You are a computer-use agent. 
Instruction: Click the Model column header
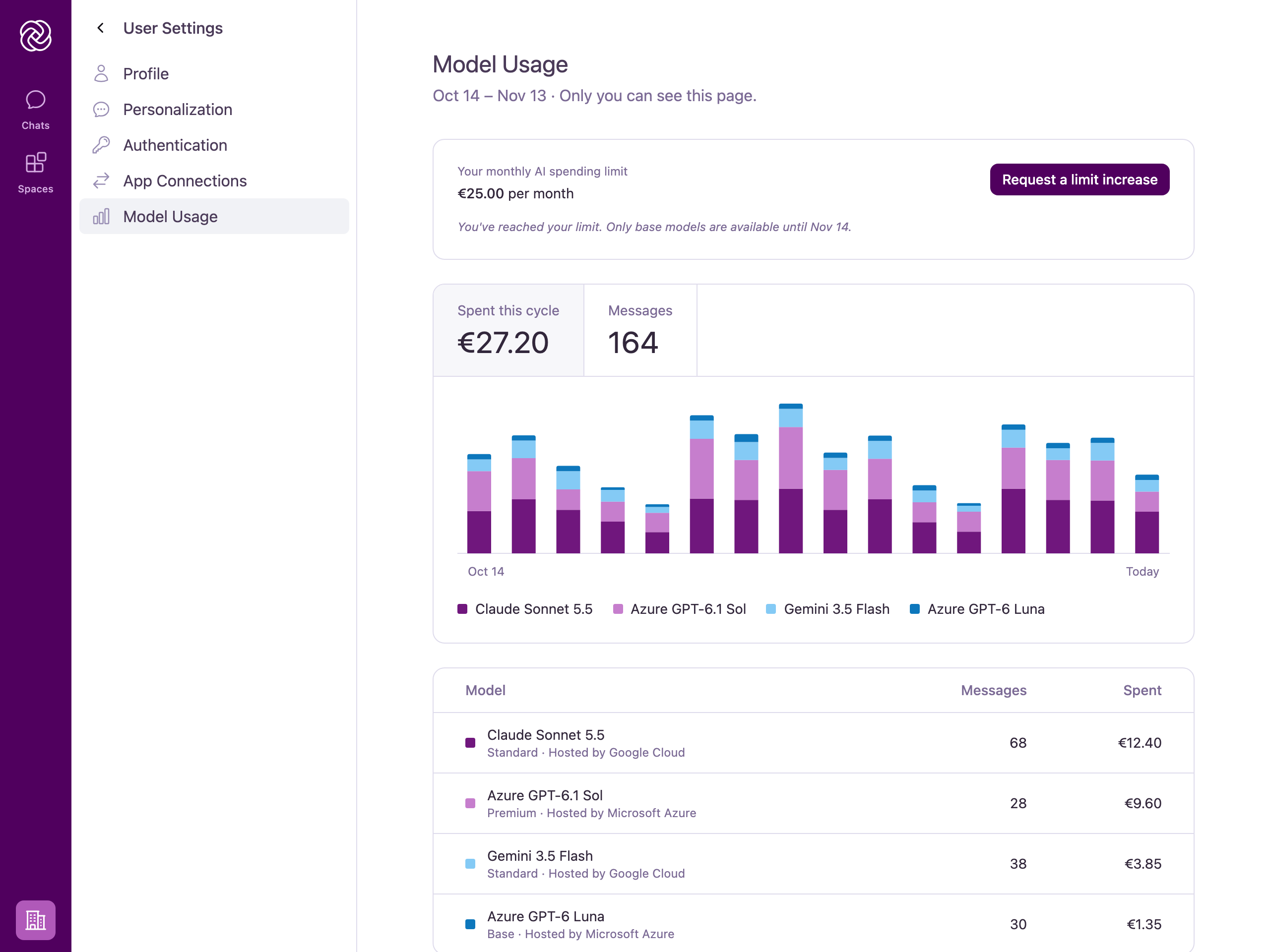pos(485,690)
